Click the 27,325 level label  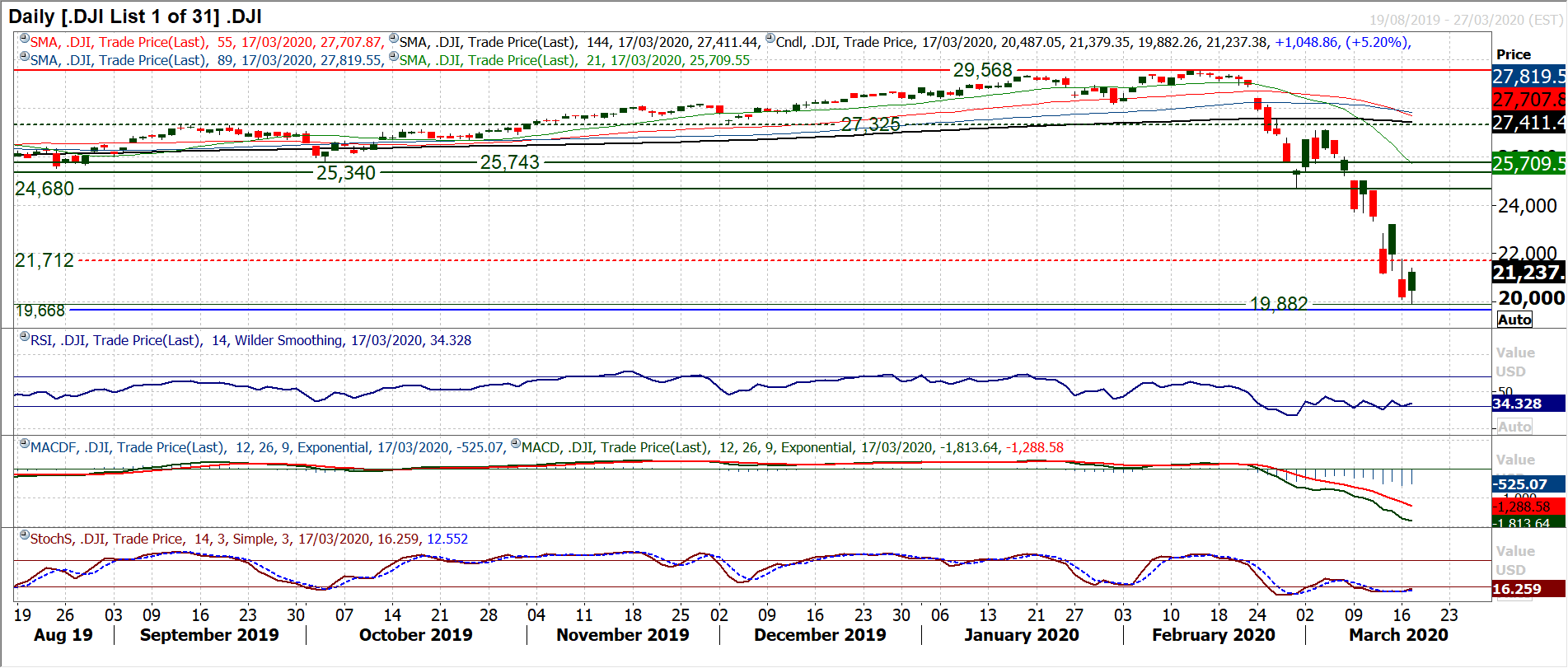point(870,124)
